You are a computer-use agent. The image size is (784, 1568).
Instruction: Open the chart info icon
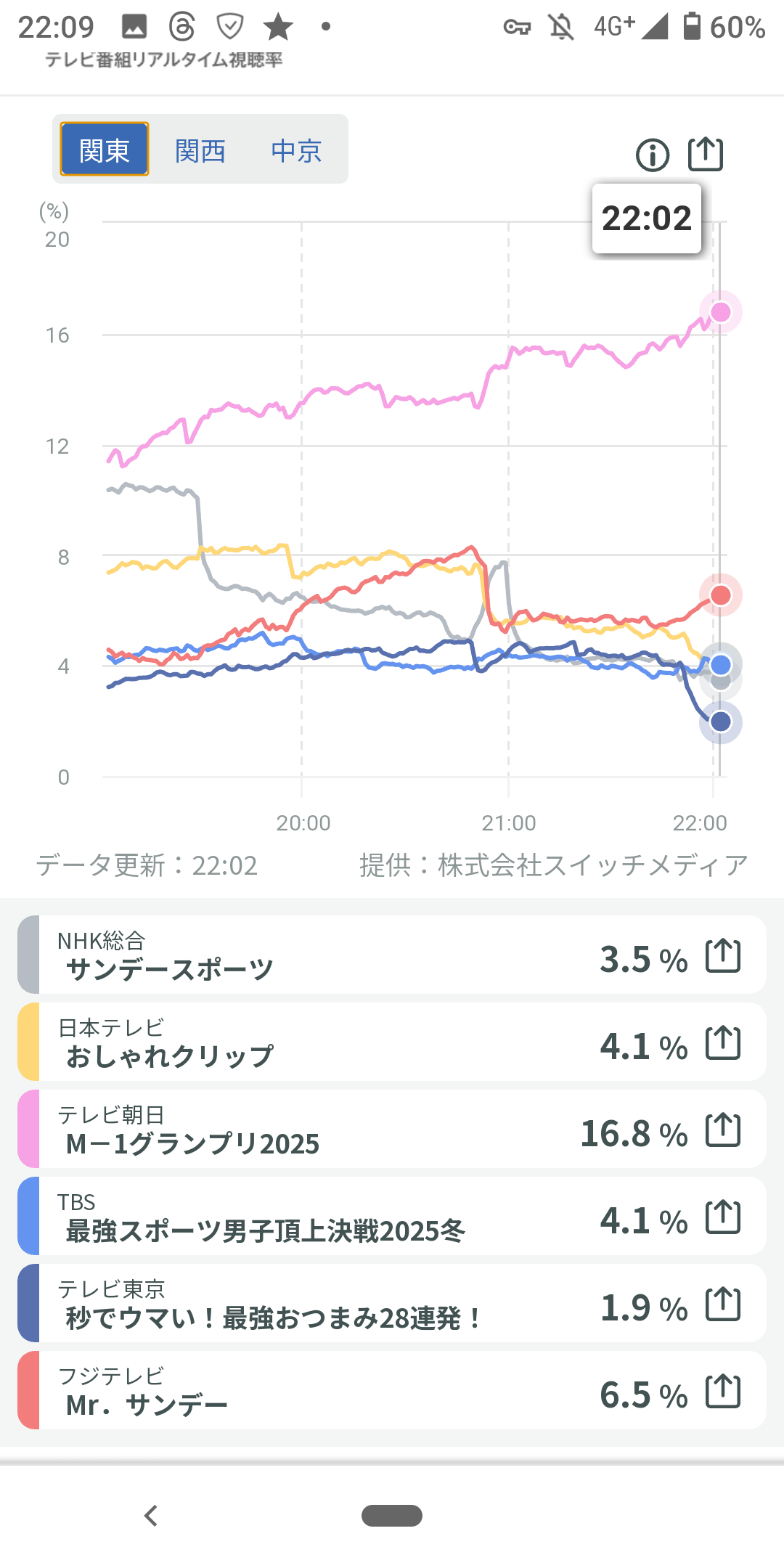[652, 155]
